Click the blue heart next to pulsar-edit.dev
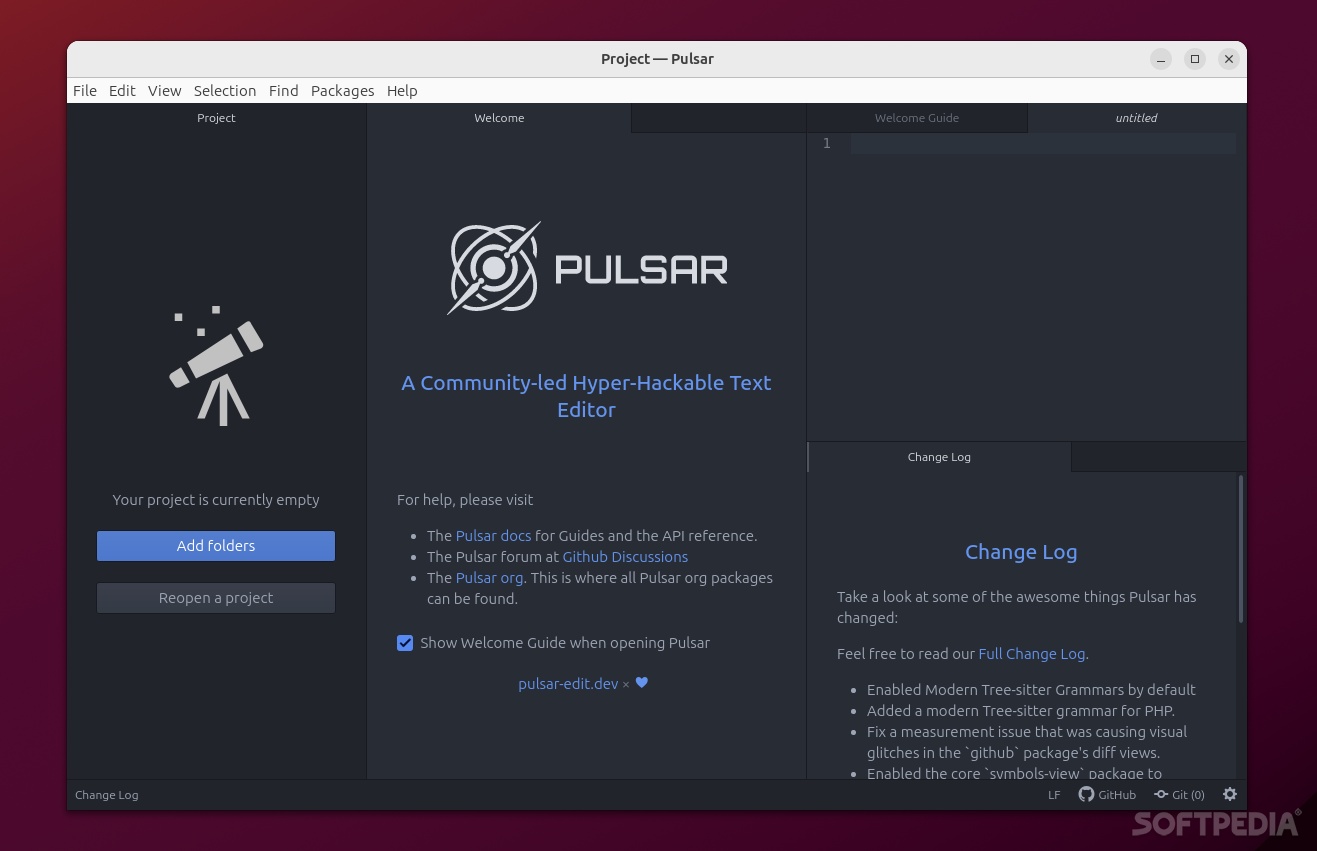Viewport: 1317px width, 851px height. pos(641,683)
